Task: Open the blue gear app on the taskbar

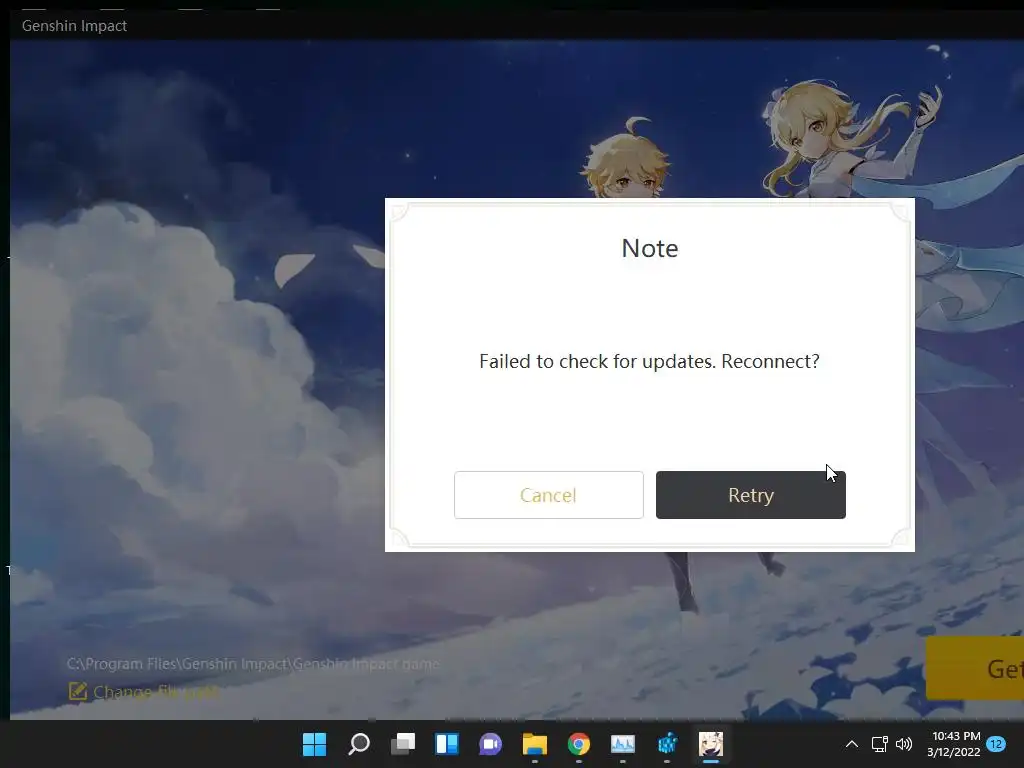Action: coord(667,744)
